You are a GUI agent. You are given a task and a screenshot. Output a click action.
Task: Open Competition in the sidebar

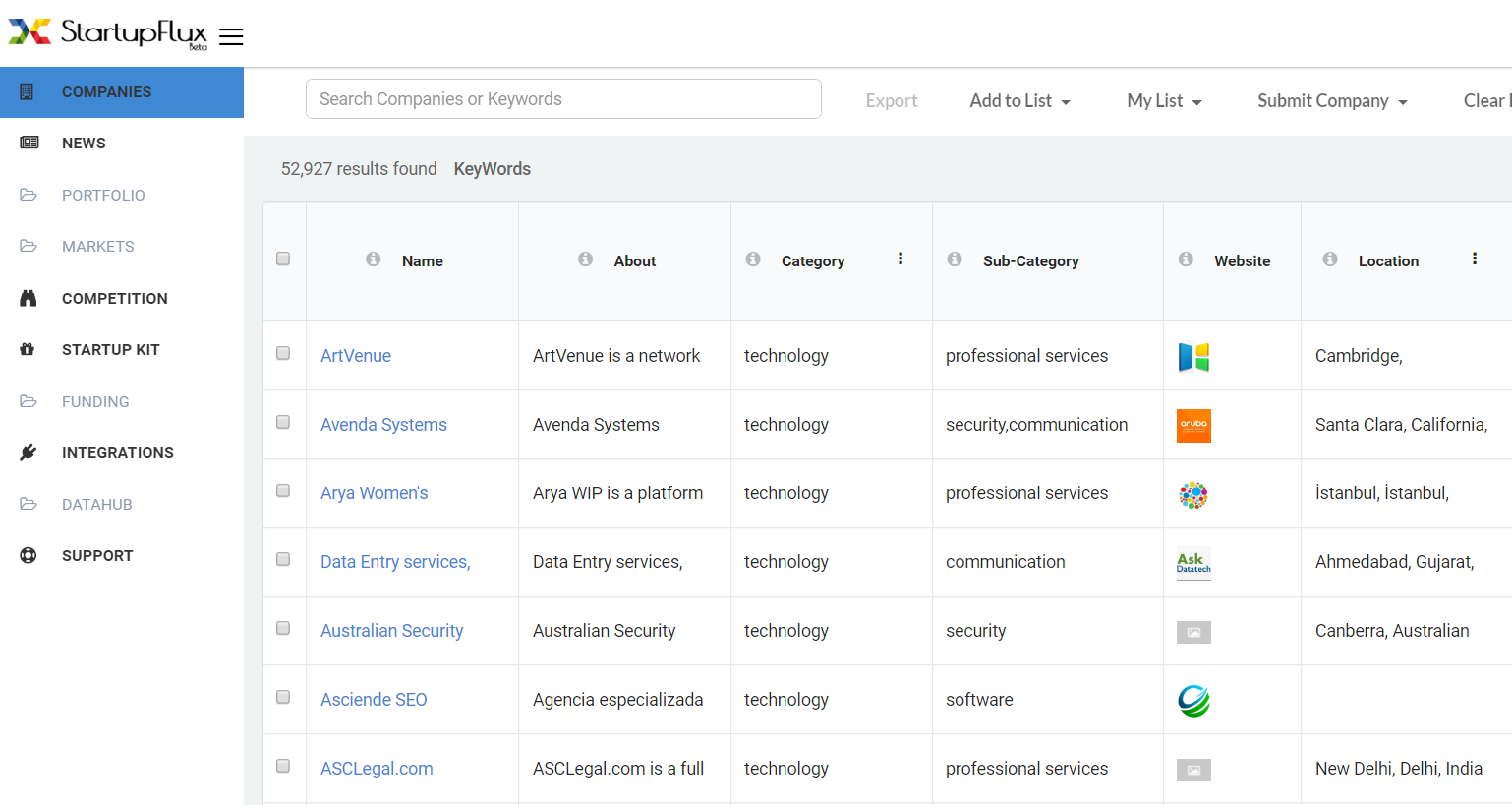pos(114,299)
